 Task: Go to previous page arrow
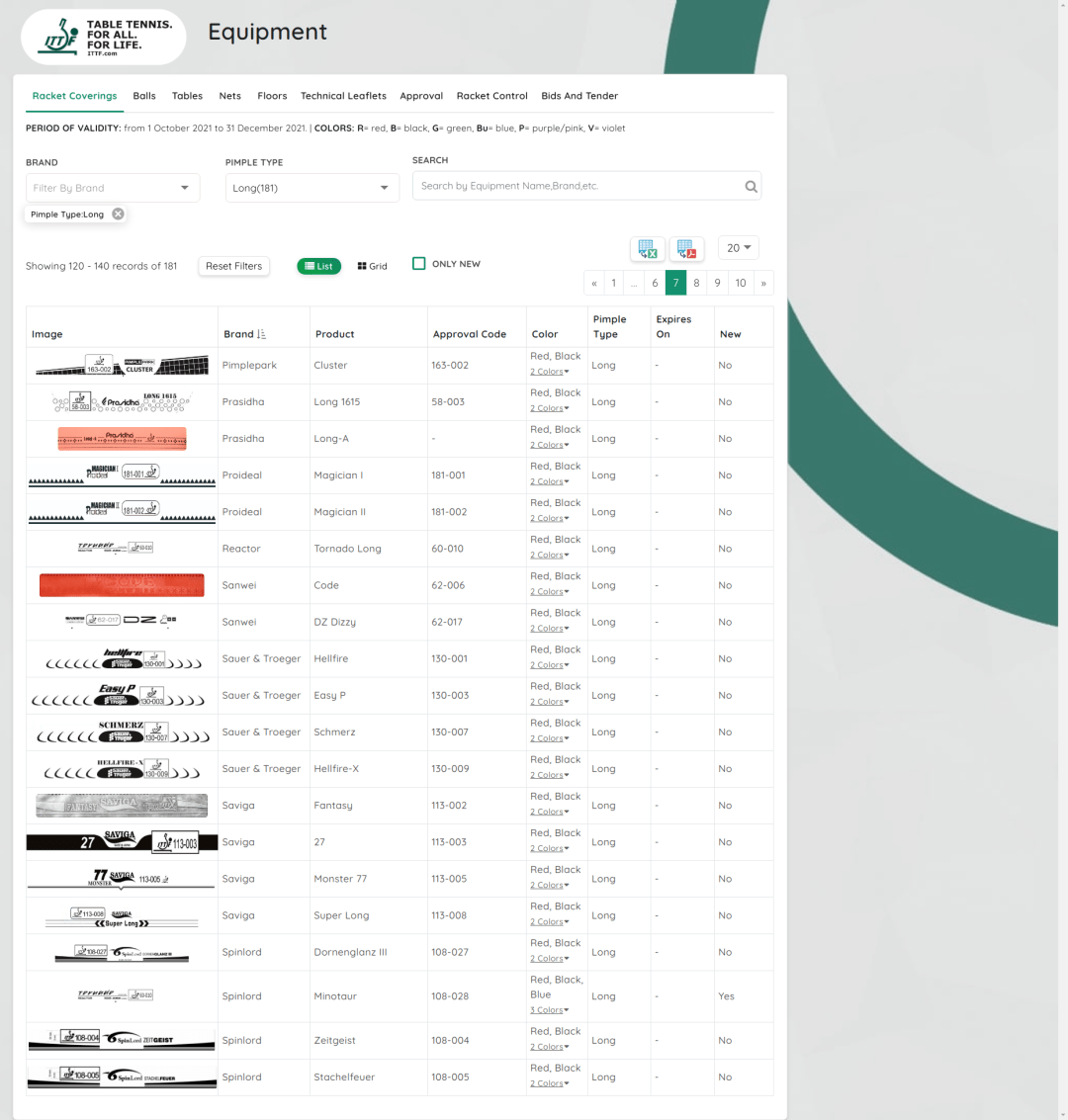pyautogui.click(x=594, y=283)
